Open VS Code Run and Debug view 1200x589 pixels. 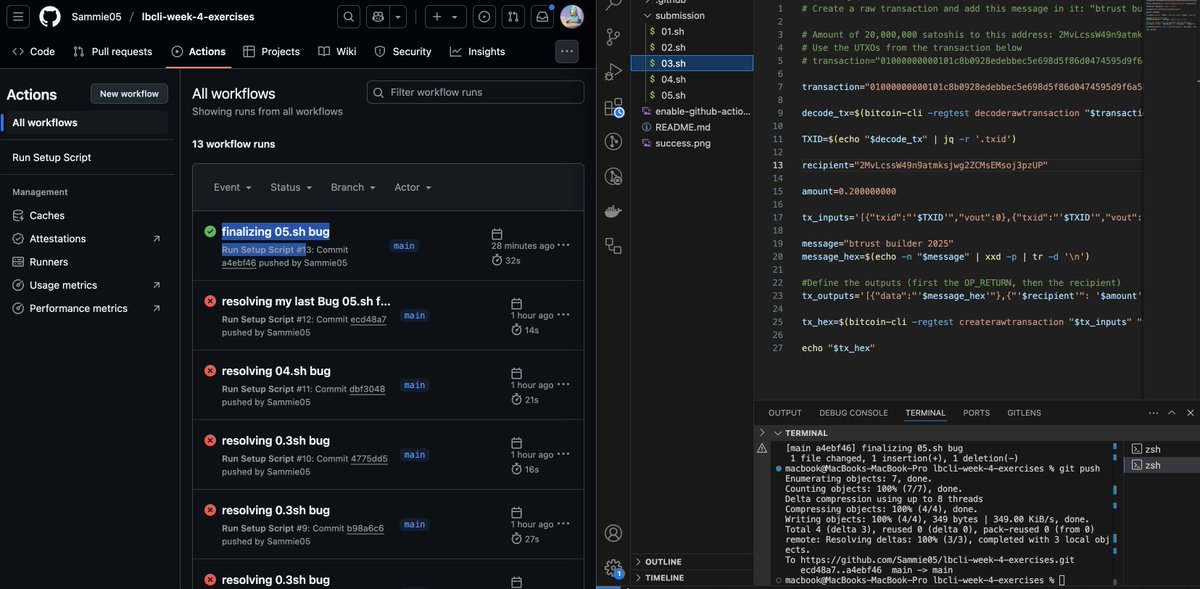(613, 73)
